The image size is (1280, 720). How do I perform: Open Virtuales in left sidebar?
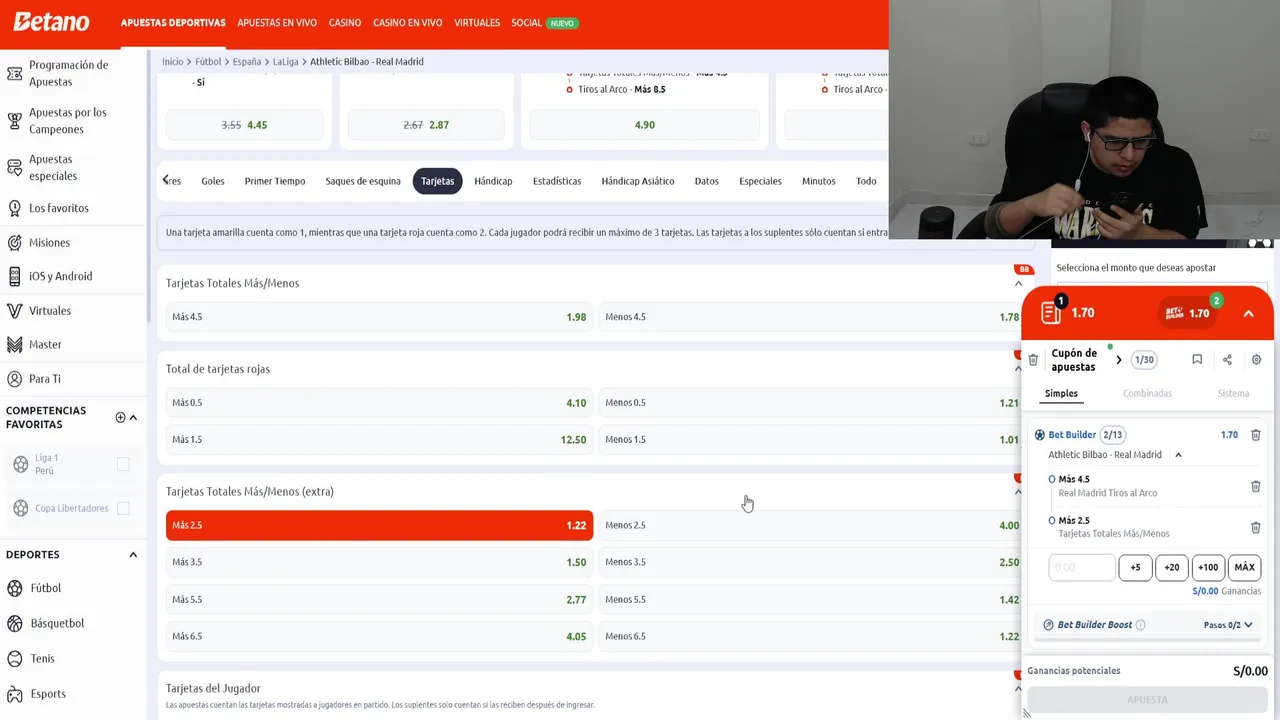49,310
